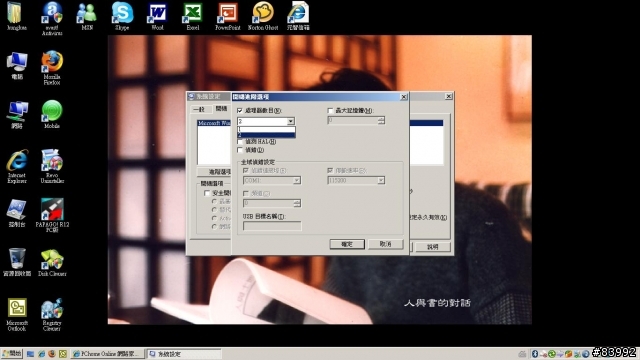Launch Internet Explorer from the desktop icon
The image size is (640, 360).
(17, 166)
